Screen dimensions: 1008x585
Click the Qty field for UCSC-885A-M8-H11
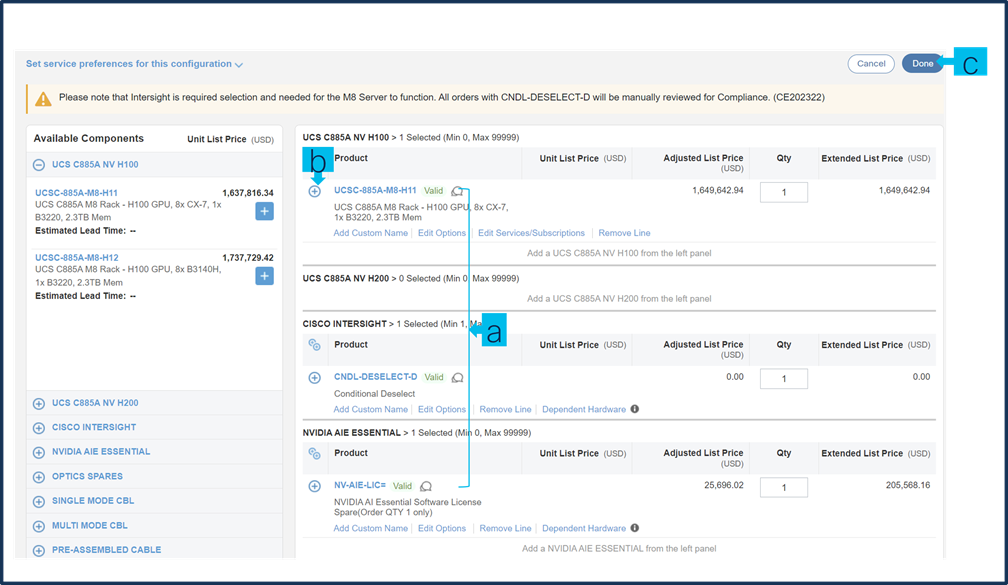pyautogui.click(x=784, y=192)
